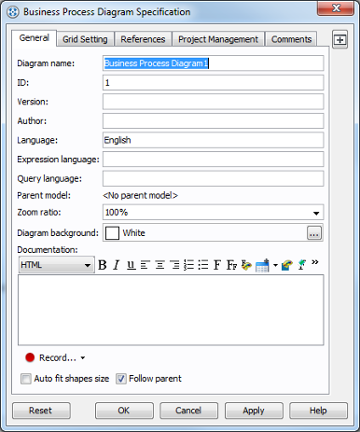Open the font selection F icon
Image resolution: width=360 pixels, height=432 pixels.
217,265
